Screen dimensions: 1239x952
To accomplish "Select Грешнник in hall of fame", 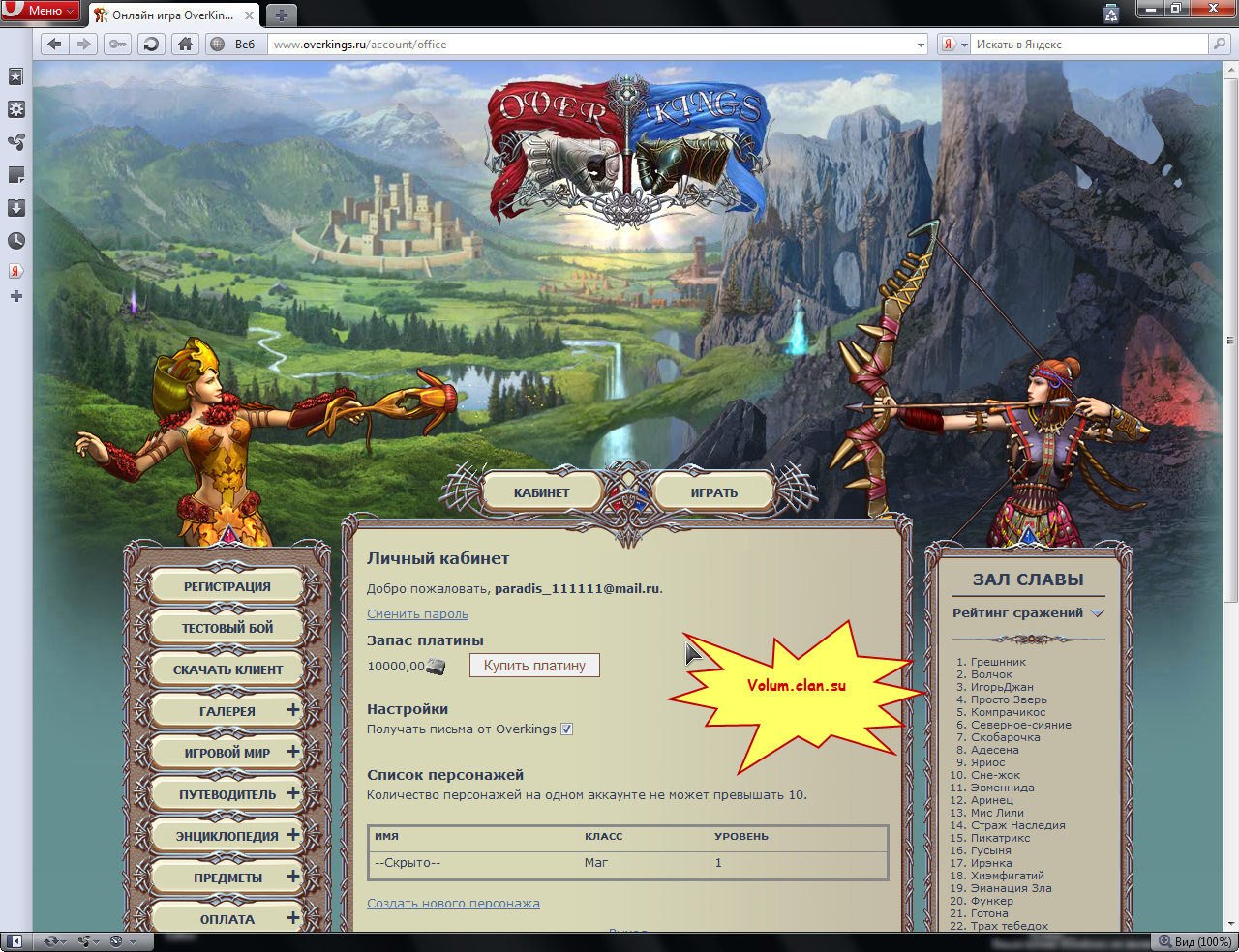I will (998, 662).
